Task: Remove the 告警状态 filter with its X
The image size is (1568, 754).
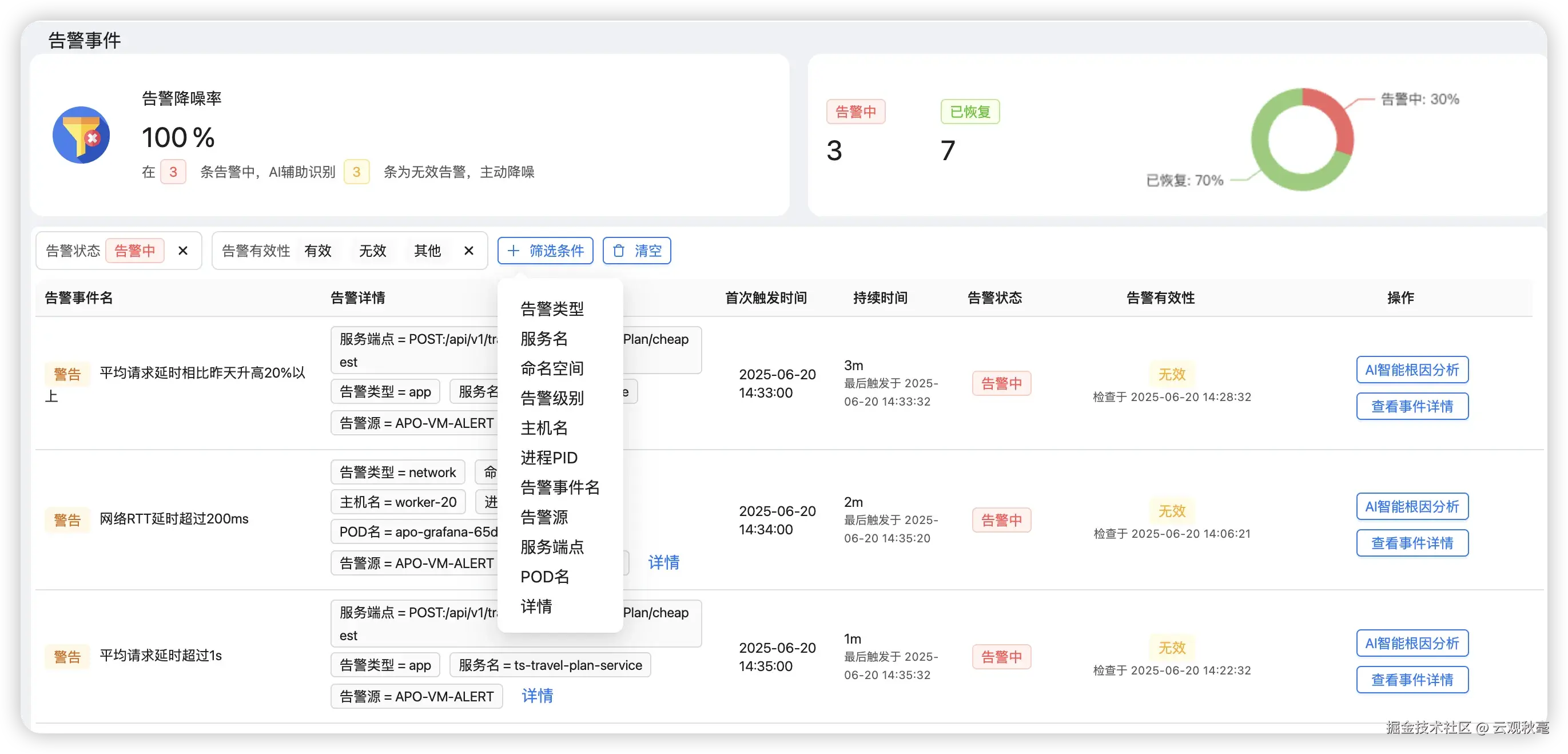Action: [x=182, y=251]
